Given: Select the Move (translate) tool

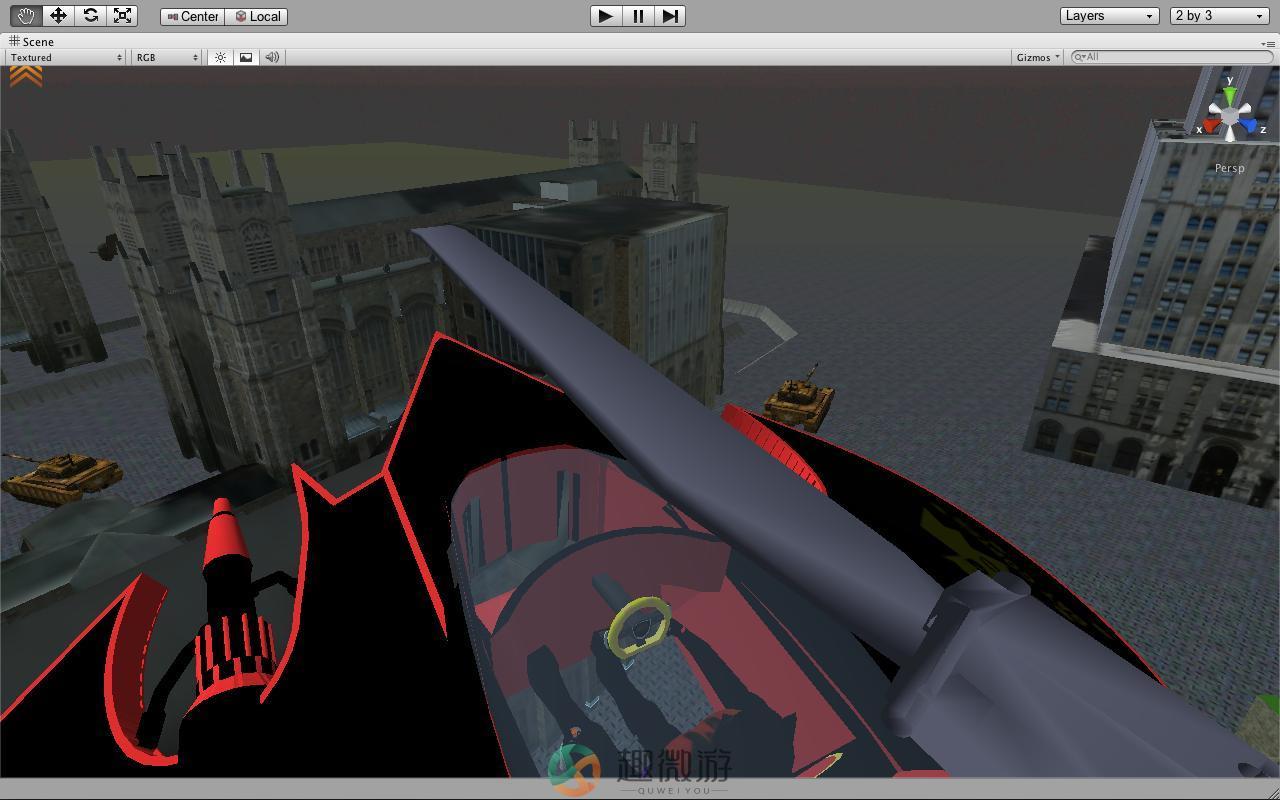Looking at the screenshot, I should 58,16.
